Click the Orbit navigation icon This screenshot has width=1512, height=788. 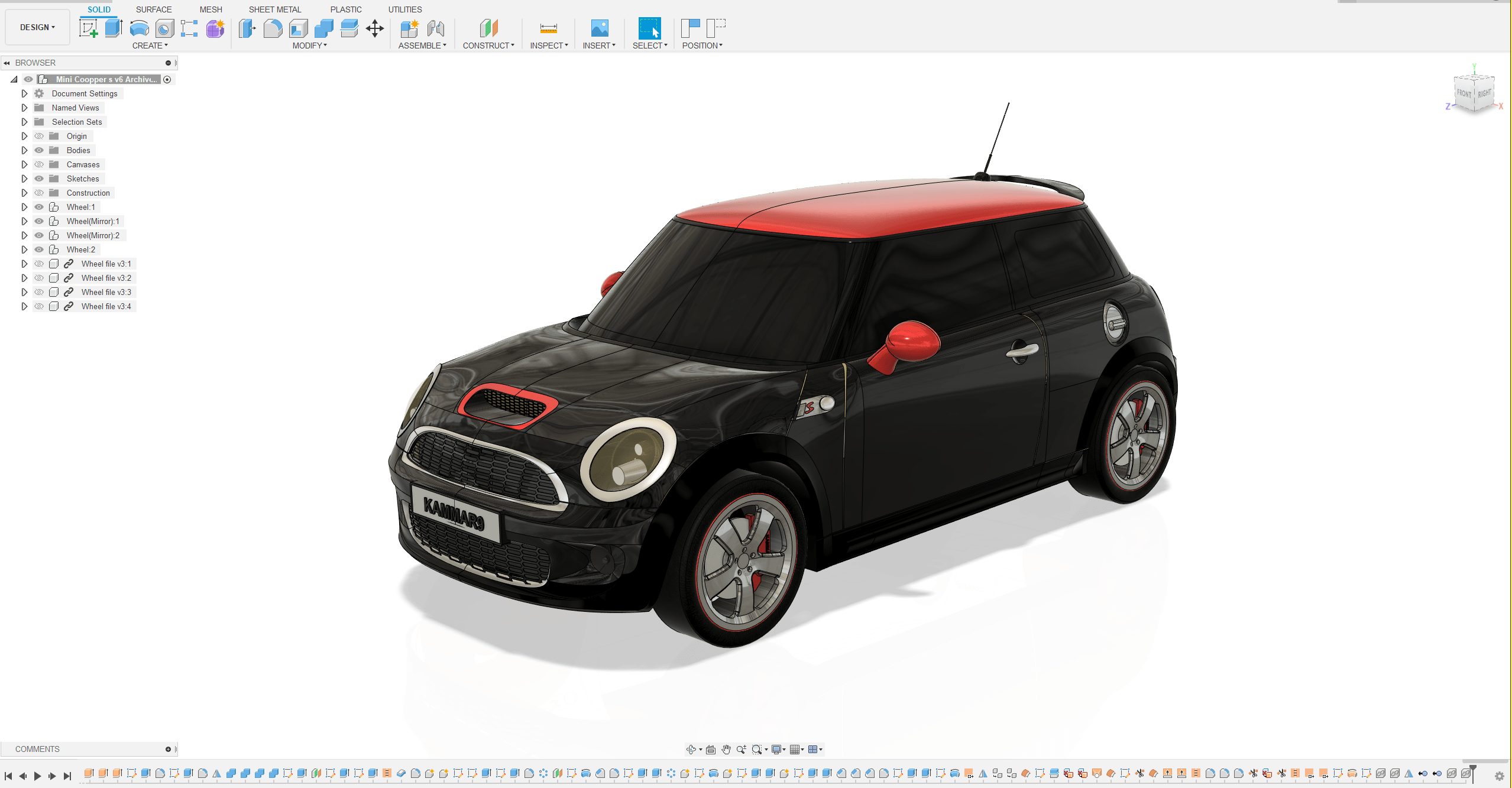tap(691, 749)
